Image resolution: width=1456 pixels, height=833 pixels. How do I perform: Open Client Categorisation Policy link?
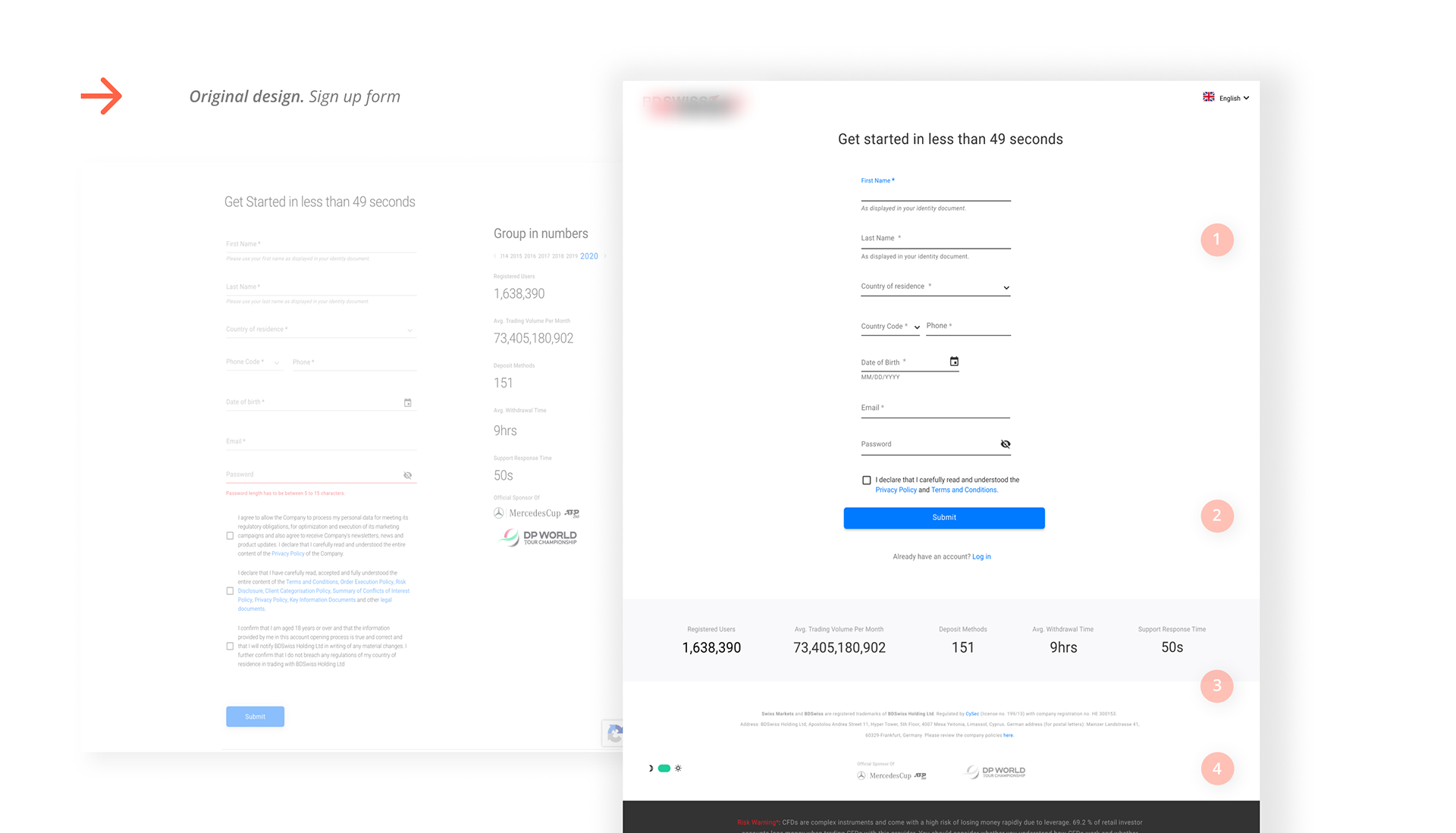(x=298, y=591)
